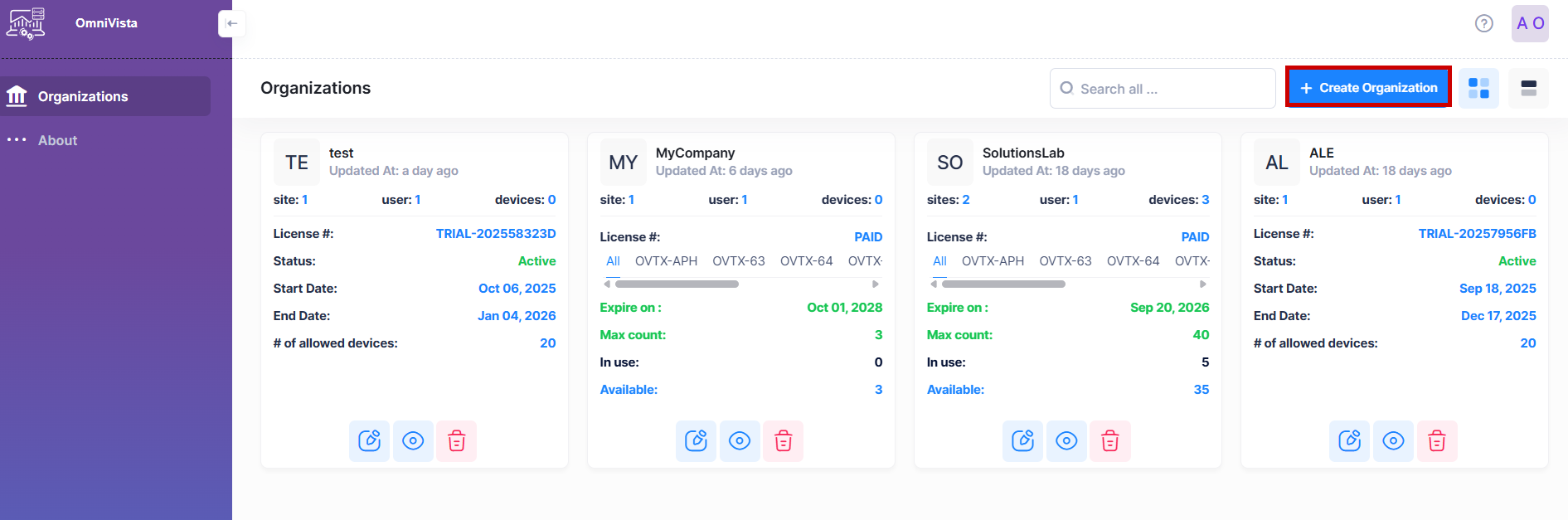Viewport: 1568px width, 520px height.
Task: Delete the SolutionsLab organization
Action: tap(1109, 440)
